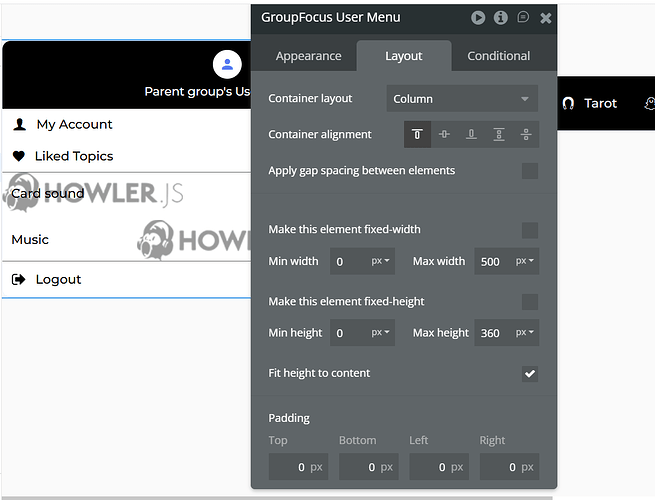Select the Layout tab
655x500 pixels.
tap(404, 56)
